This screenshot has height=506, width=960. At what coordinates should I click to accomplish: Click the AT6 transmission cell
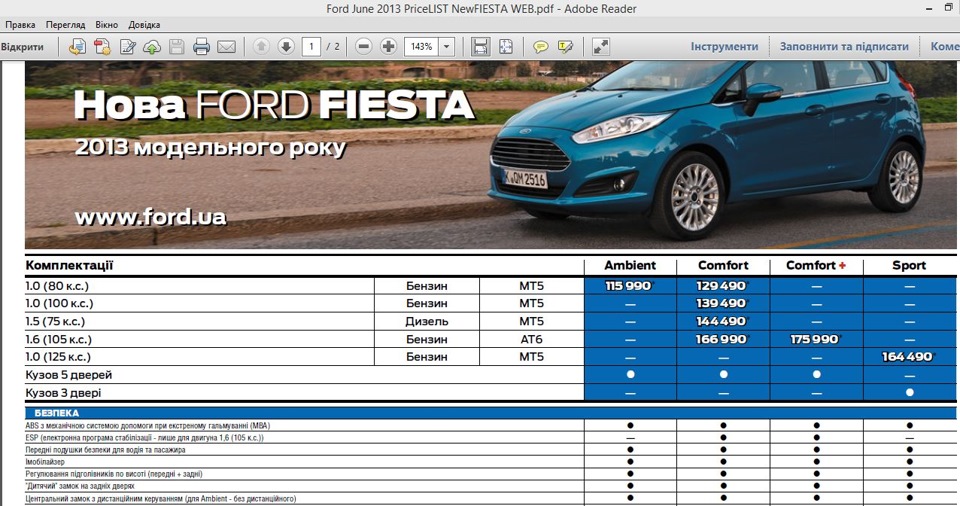pos(531,339)
